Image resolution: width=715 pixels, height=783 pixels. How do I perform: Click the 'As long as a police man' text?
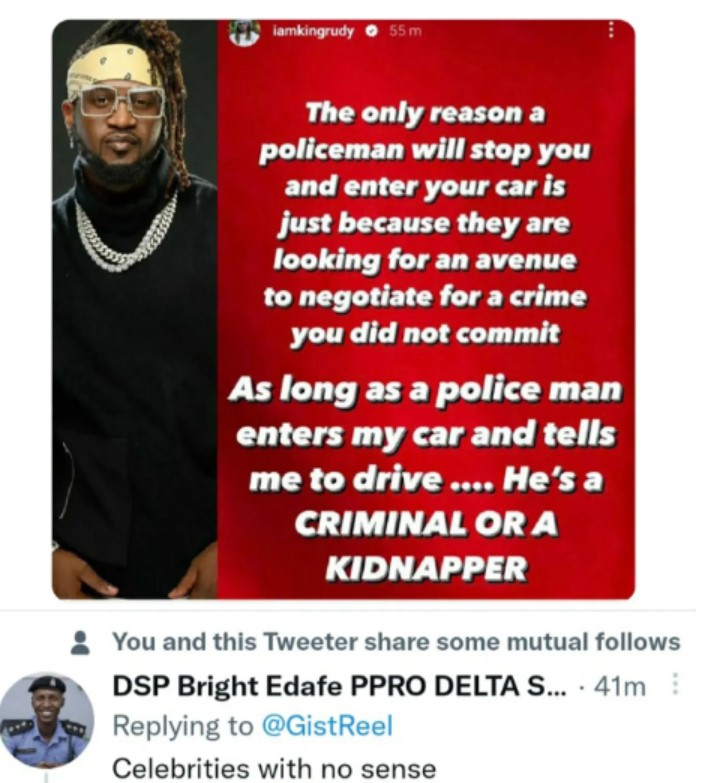(426, 390)
